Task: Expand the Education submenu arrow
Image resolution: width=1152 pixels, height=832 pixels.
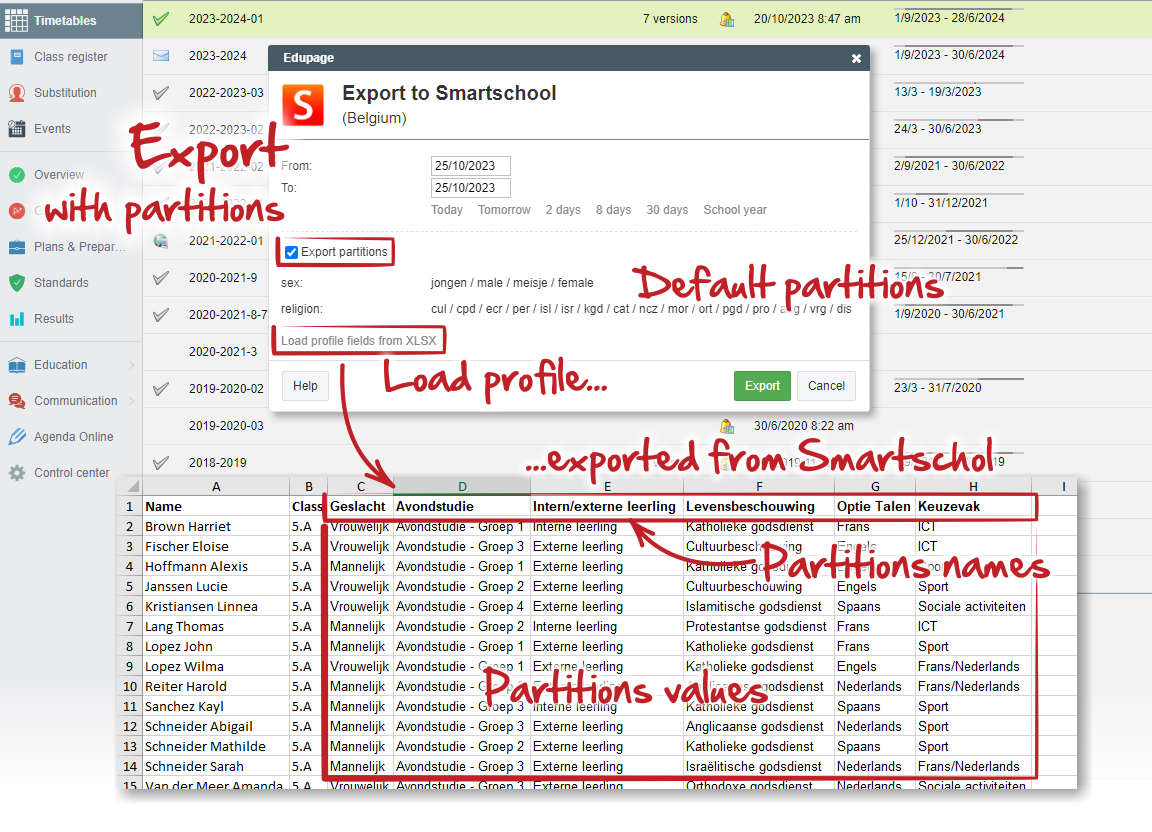Action: click(132, 365)
